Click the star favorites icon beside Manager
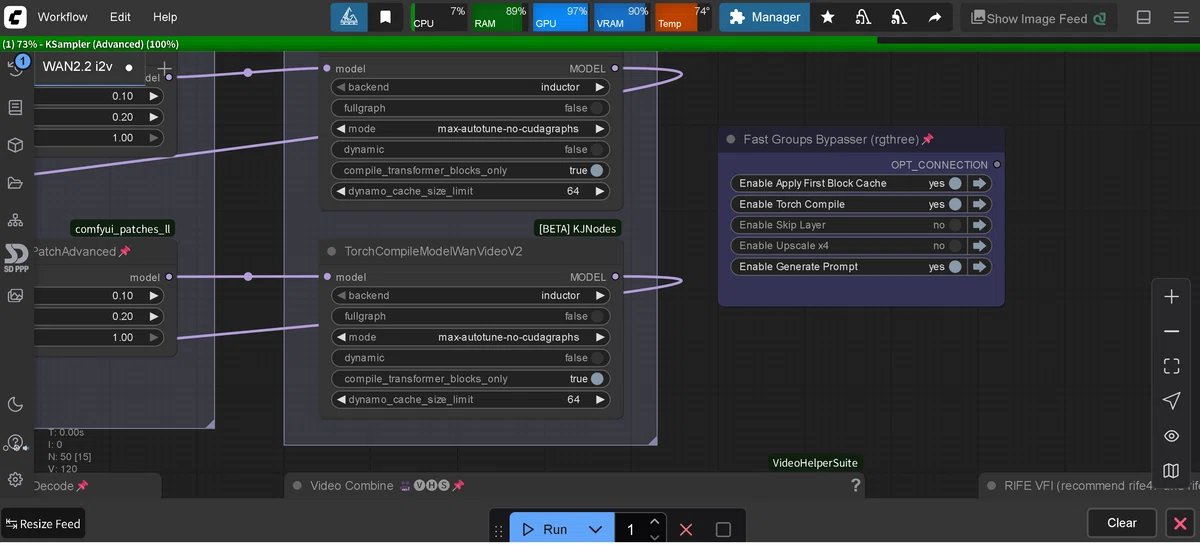Viewport: 1200px width, 545px height. tap(827, 17)
